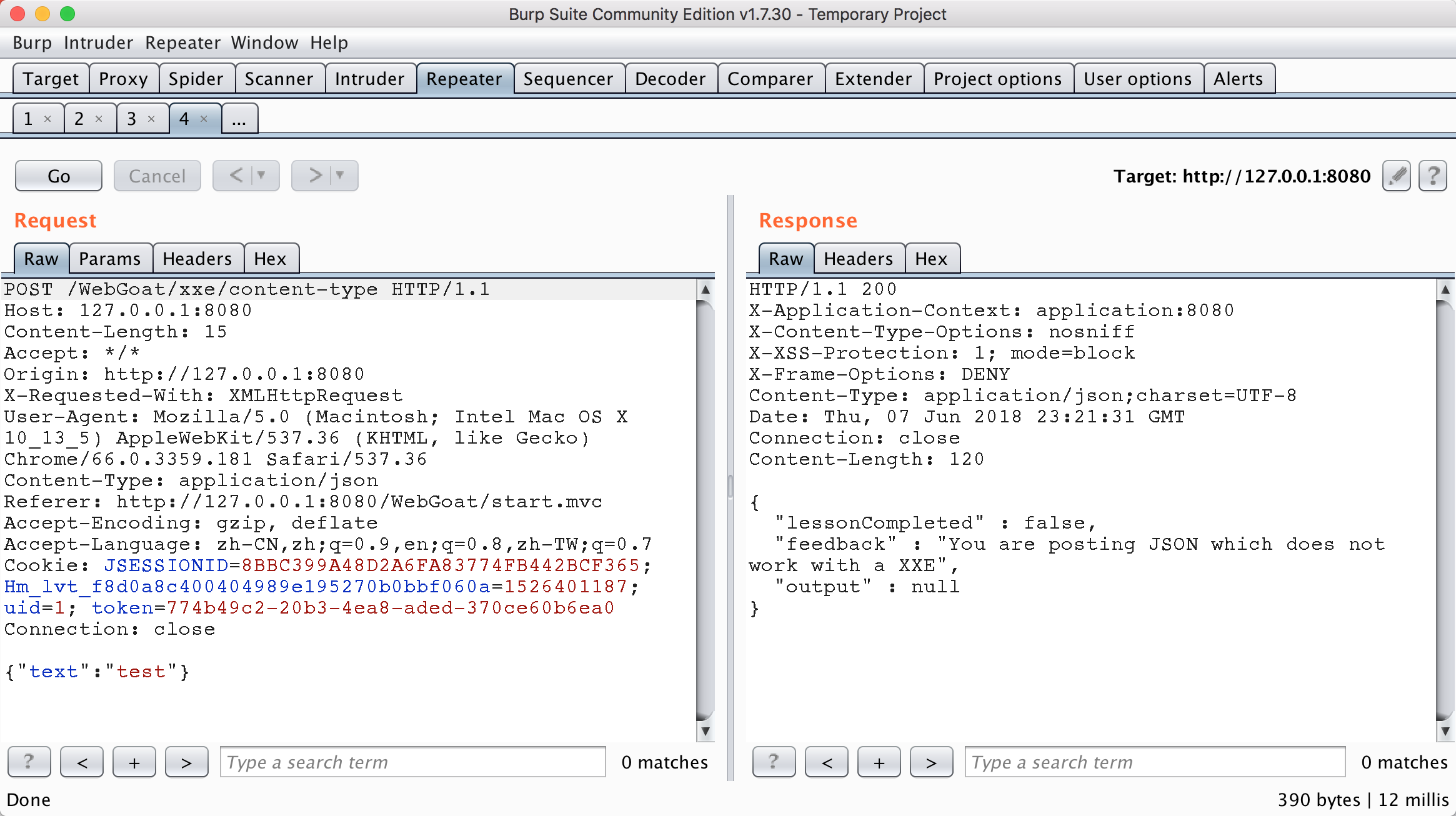Image resolution: width=1456 pixels, height=816 pixels.
Task: Close Repeater tab 2
Action: point(99,119)
